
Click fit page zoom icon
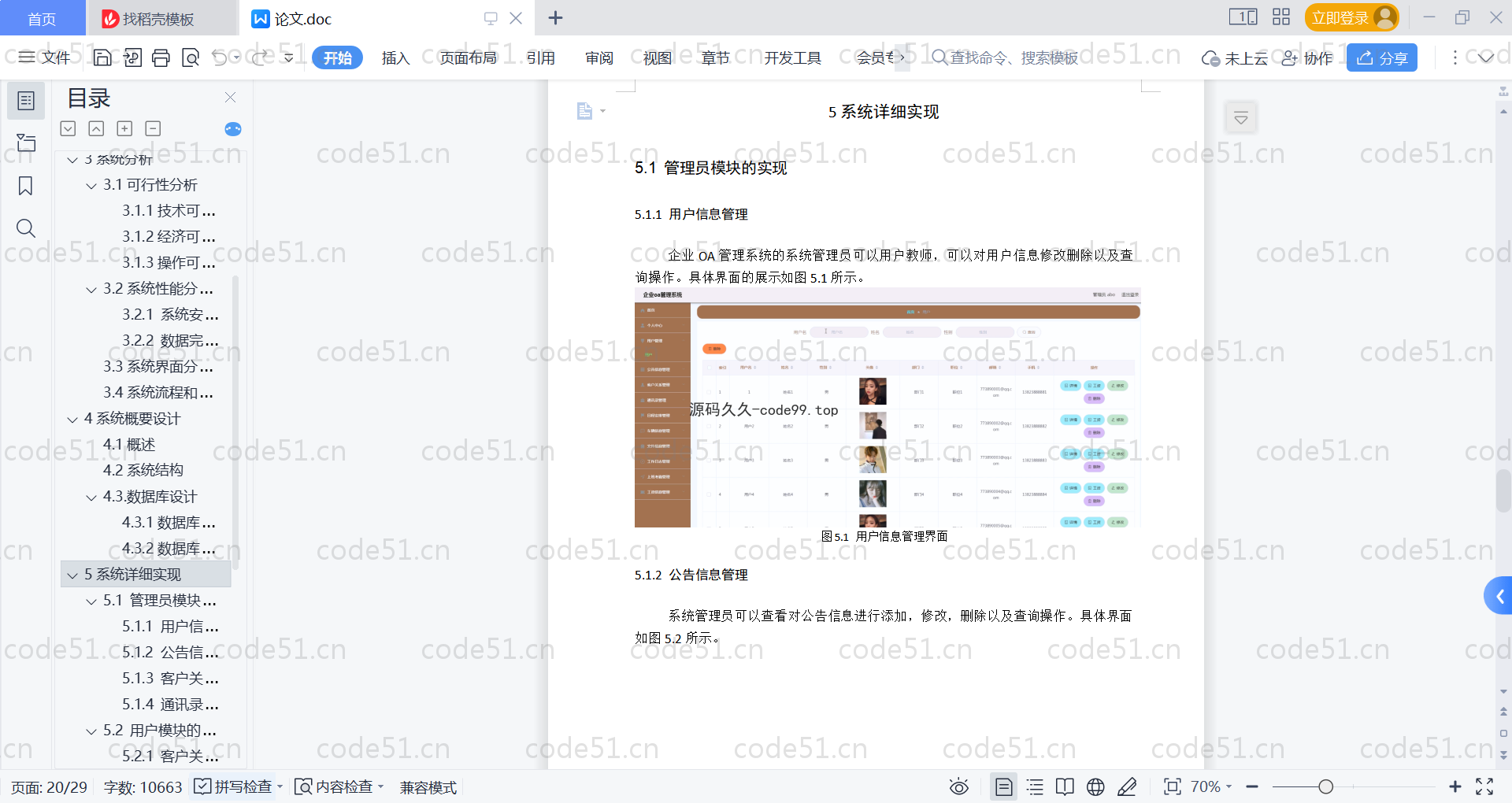pyautogui.click(x=1173, y=786)
